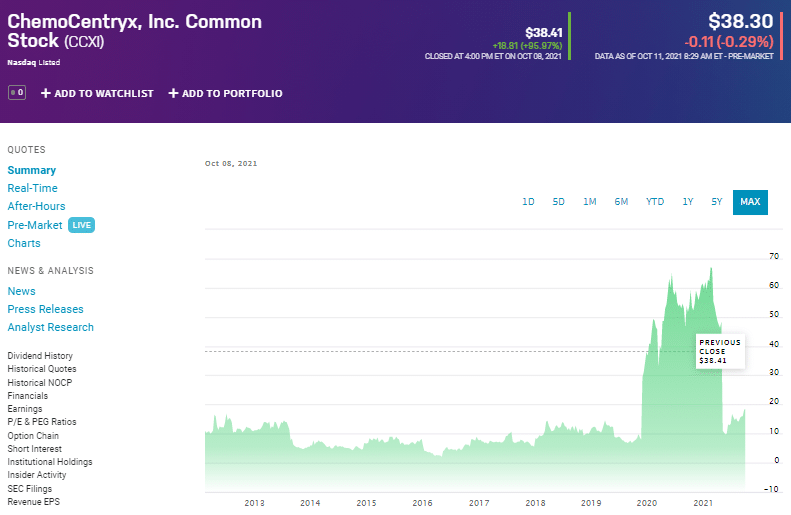Click the plus icon beside Add to Watchlist
Screen dimensions: 791x515
[x=45, y=93]
